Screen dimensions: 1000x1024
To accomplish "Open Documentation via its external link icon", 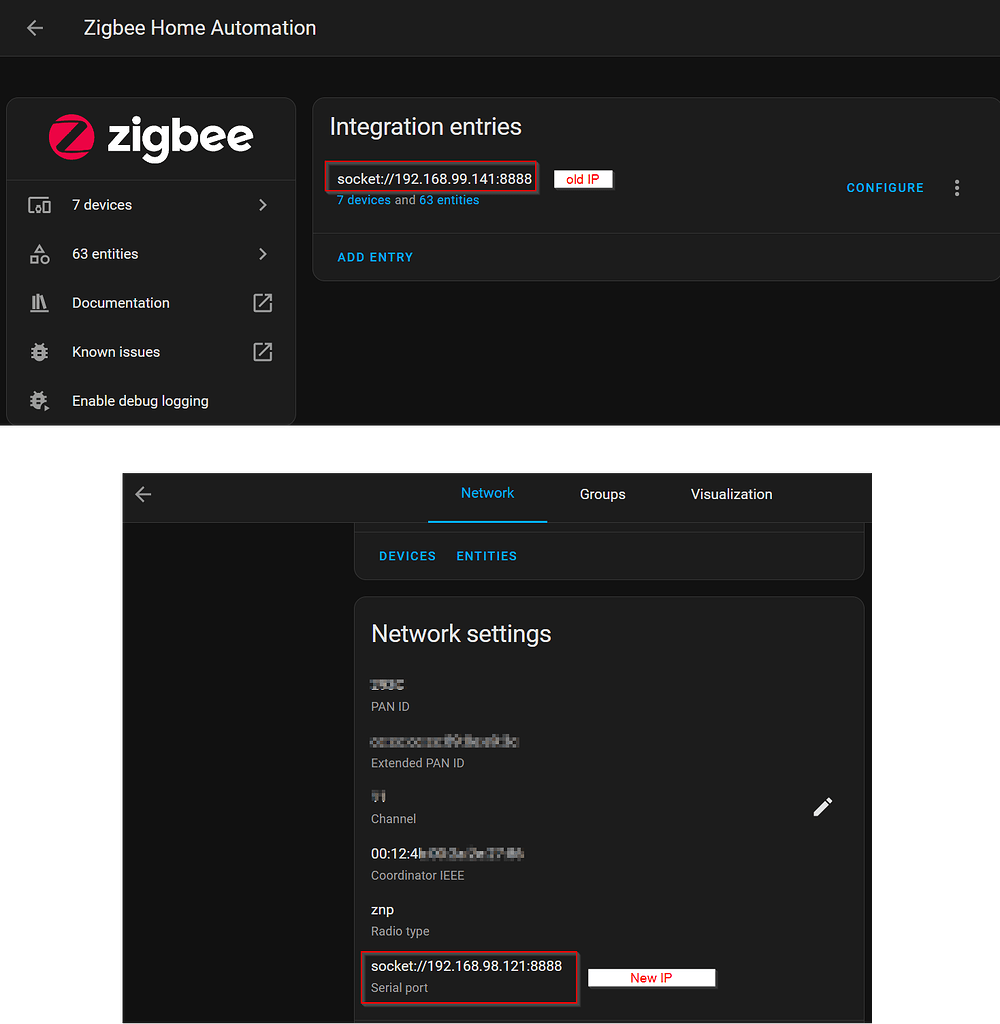I will click(262, 303).
